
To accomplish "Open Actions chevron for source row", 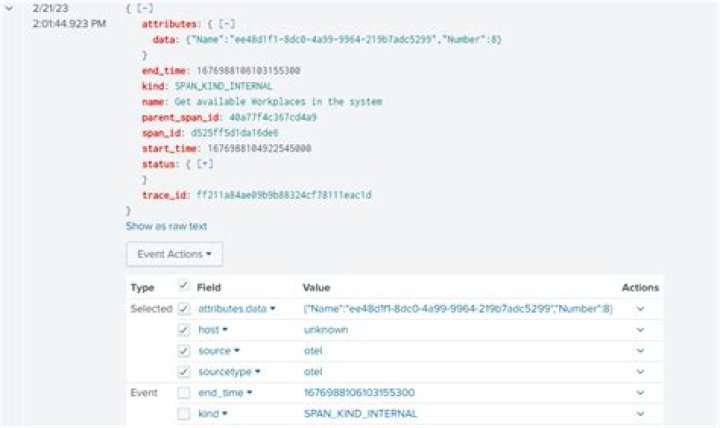I will click(x=640, y=351).
